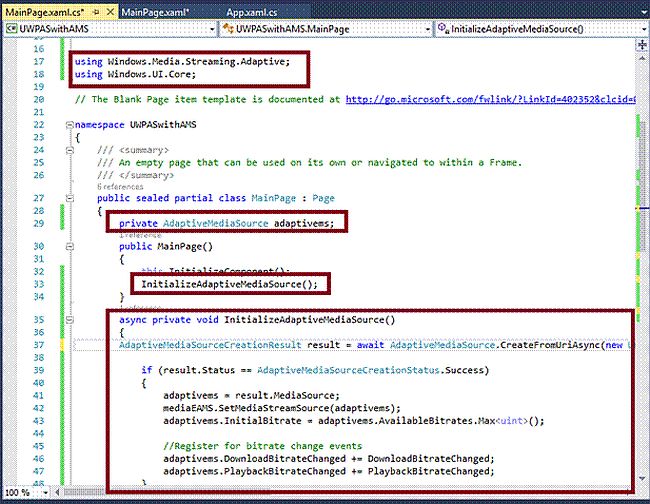Screen dimensions: 650x504
Task: Click 'adaptivems.DownloadBitrateChanged' event line
Action: [x=329, y=459]
